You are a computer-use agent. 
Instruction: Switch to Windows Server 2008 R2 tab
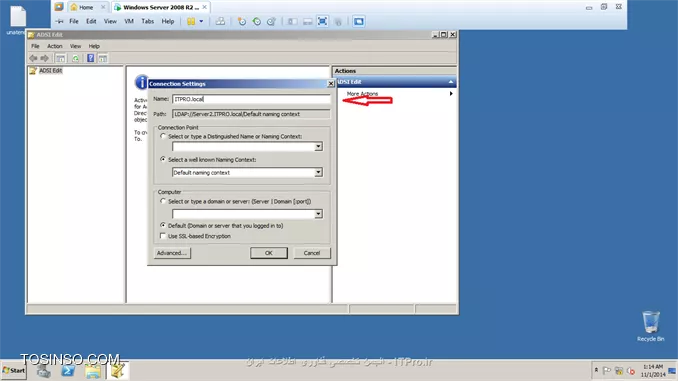[x=160, y=7]
